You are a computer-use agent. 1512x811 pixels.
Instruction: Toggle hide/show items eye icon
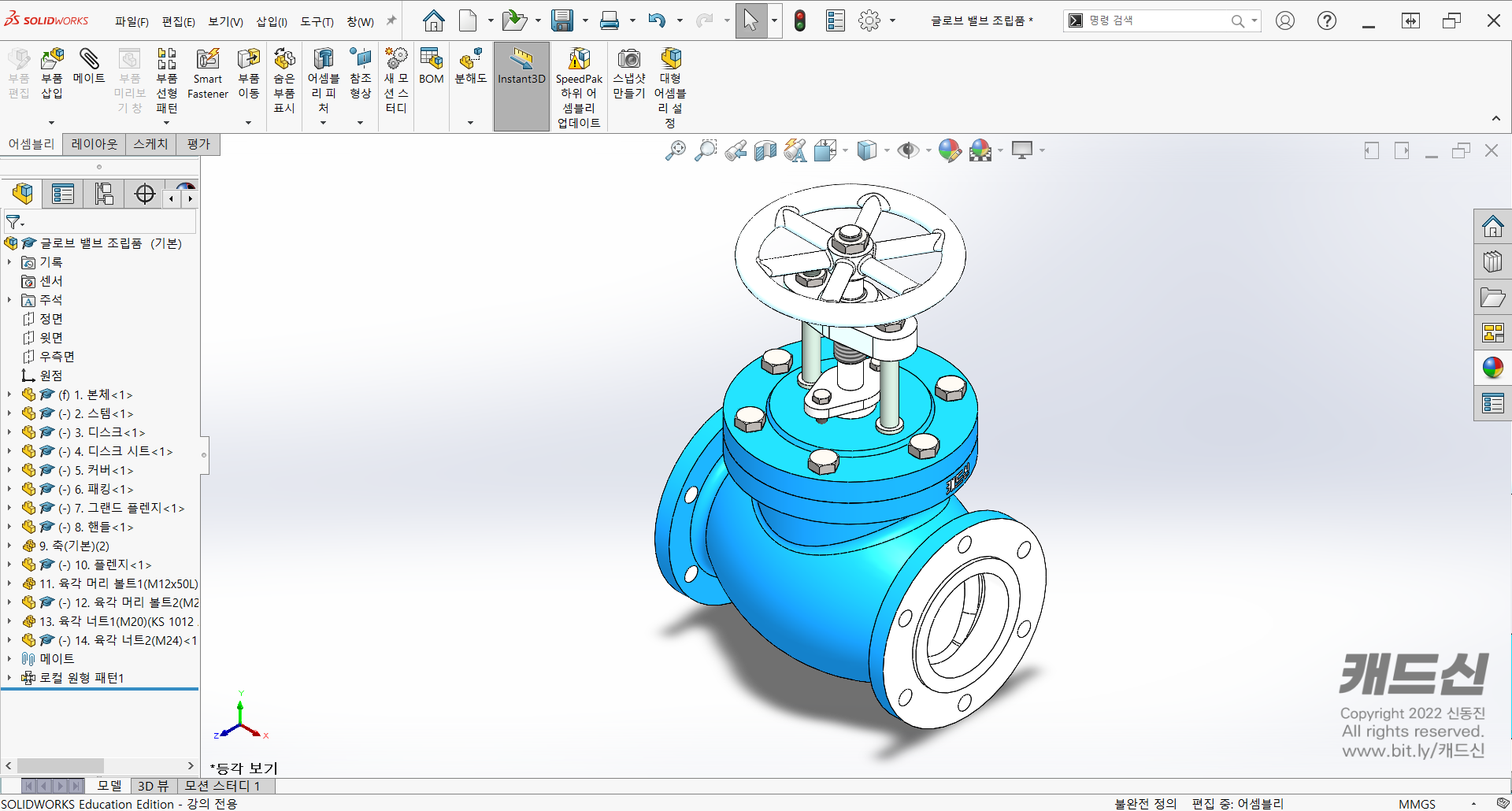(908, 150)
